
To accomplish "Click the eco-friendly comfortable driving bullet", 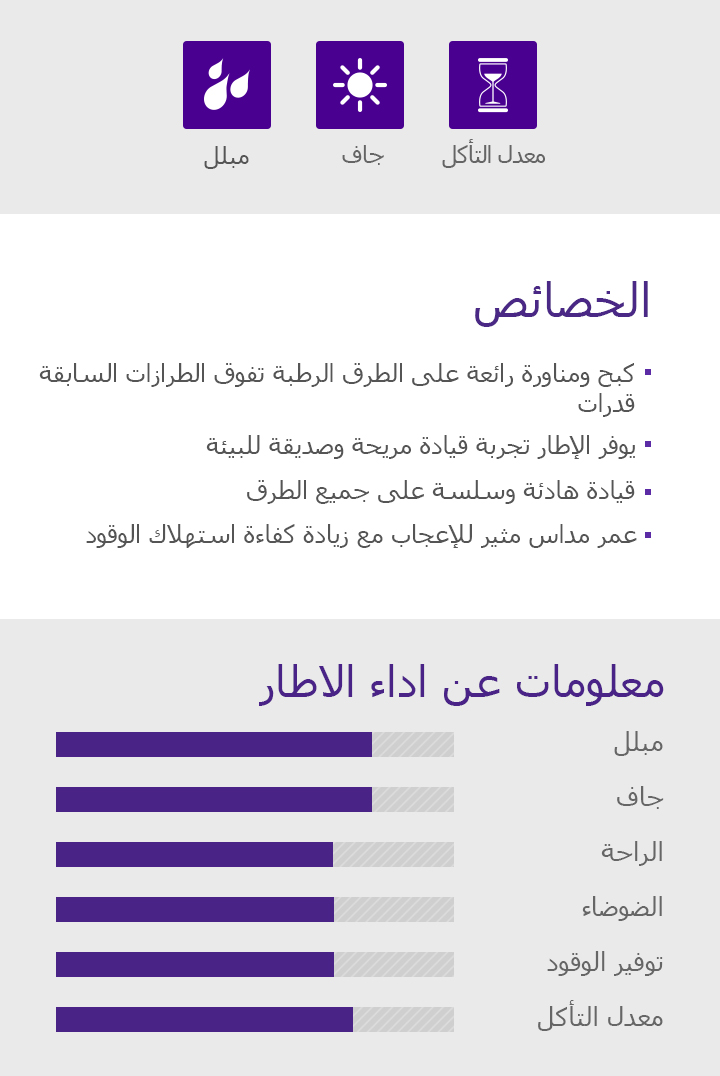I will point(421,445).
